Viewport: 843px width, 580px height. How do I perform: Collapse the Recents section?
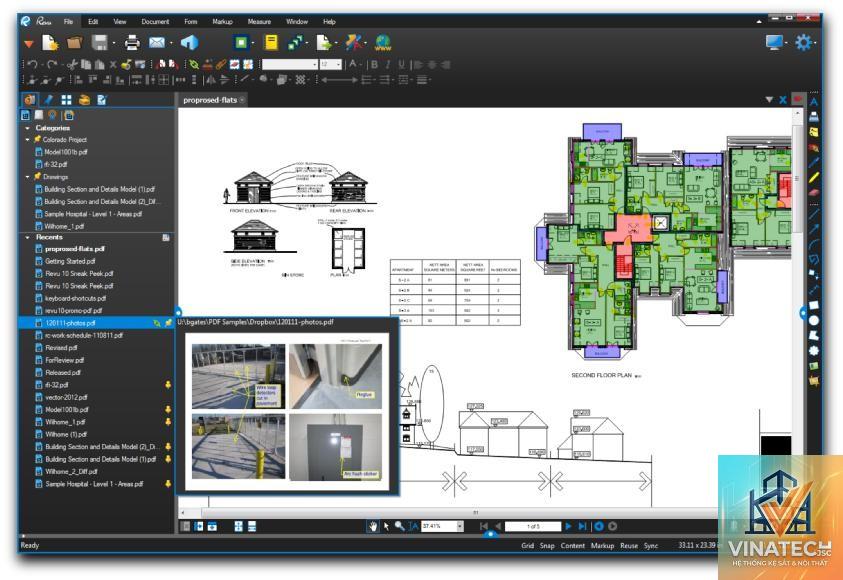click(27, 237)
